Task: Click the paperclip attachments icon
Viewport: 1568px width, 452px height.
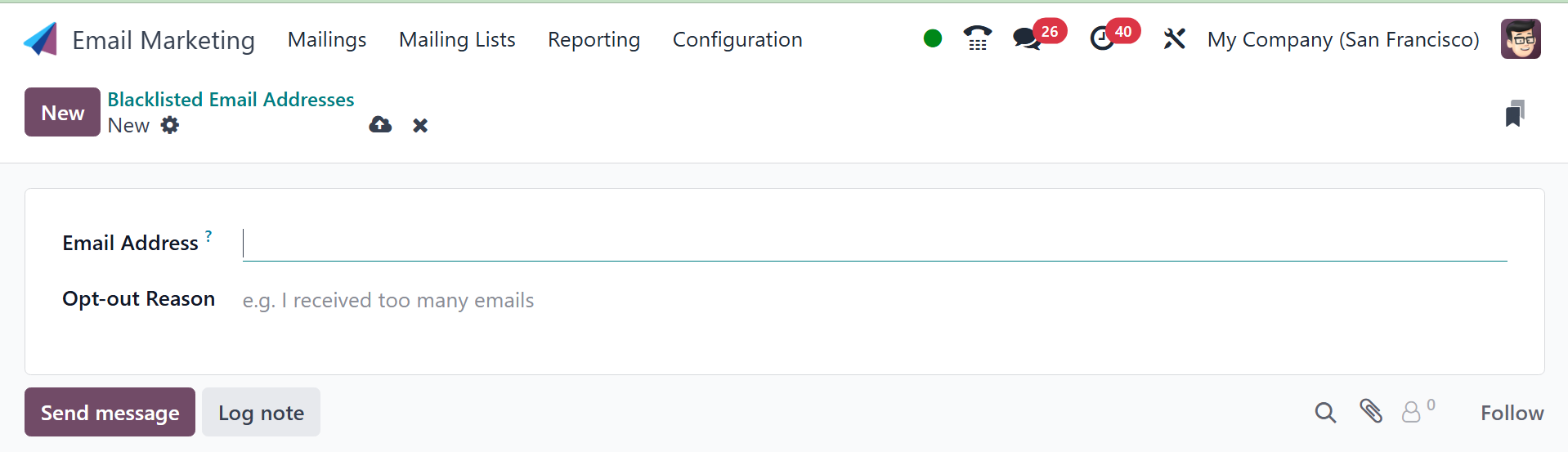Action: (x=1371, y=411)
